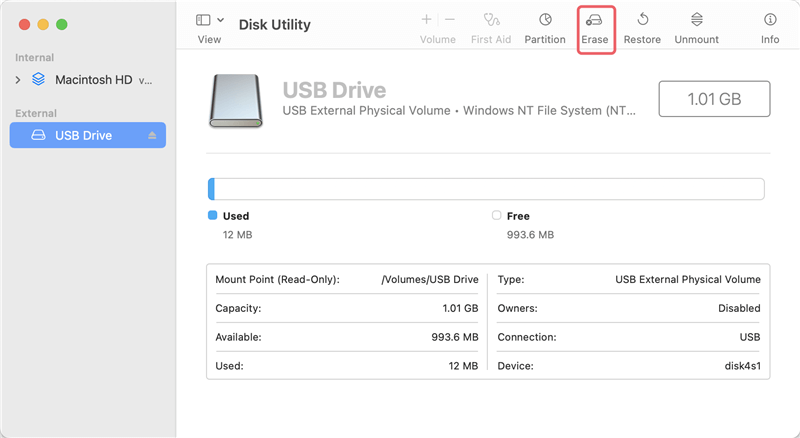Open the Partition tool

[545, 20]
